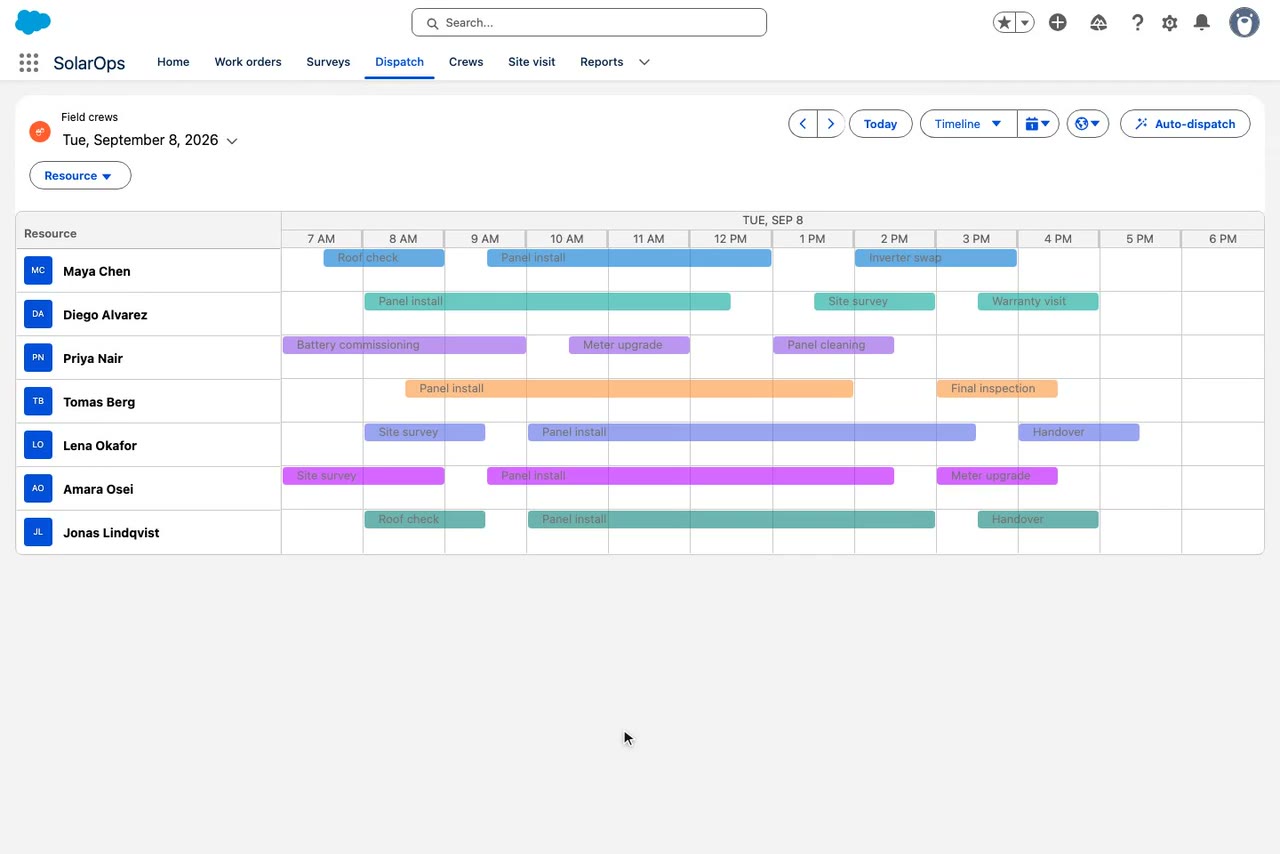Open the calendar date picker icon
The height and width of the screenshot is (854, 1280).
1038,124
